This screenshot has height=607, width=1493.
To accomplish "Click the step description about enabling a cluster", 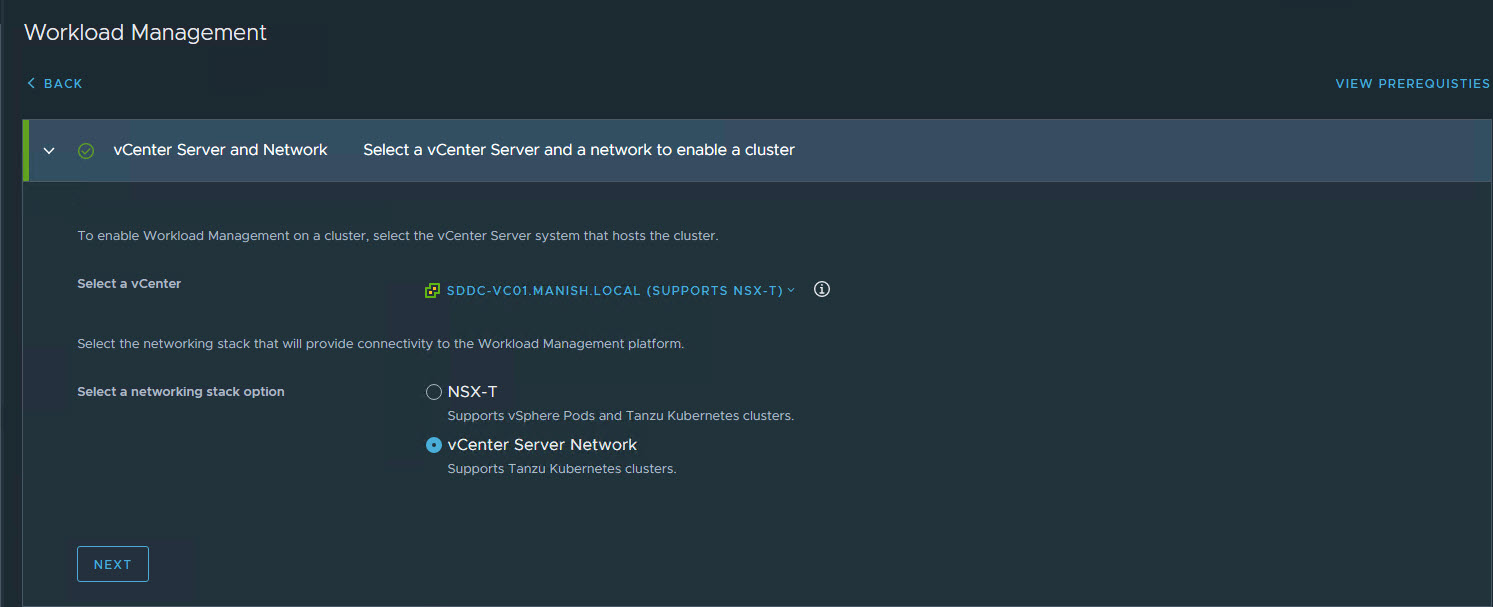I will 578,150.
